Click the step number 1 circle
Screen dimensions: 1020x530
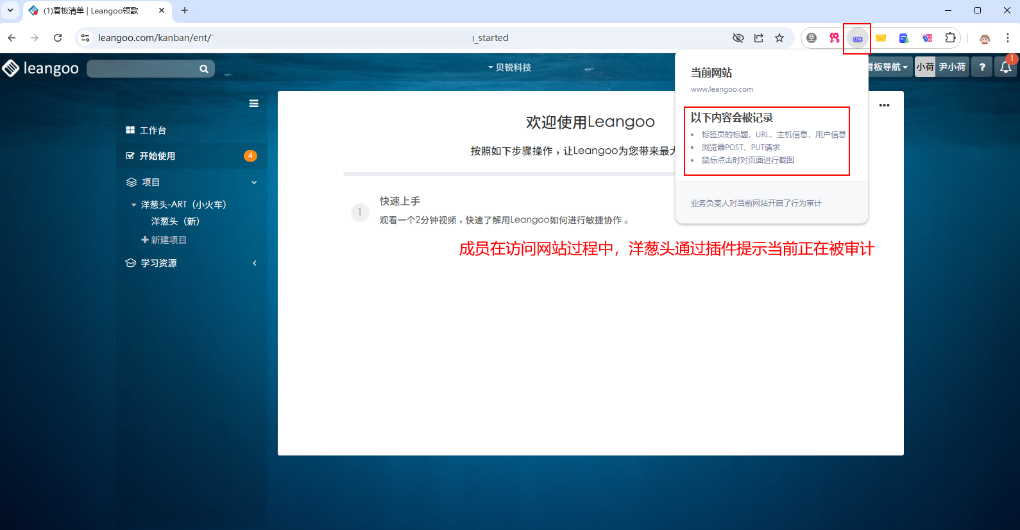[360, 212]
